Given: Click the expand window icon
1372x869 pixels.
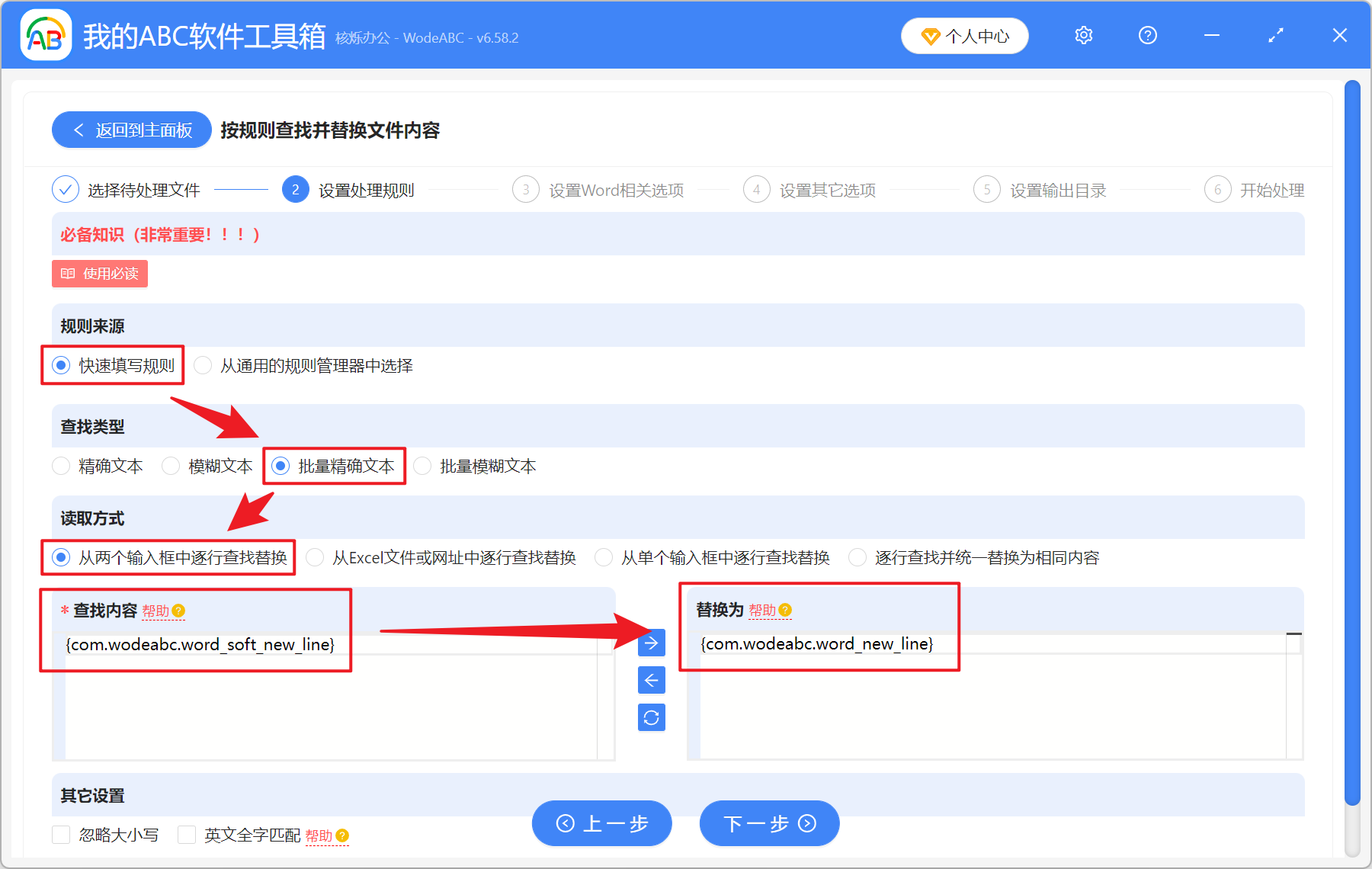Looking at the screenshot, I should tap(1274, 35).
